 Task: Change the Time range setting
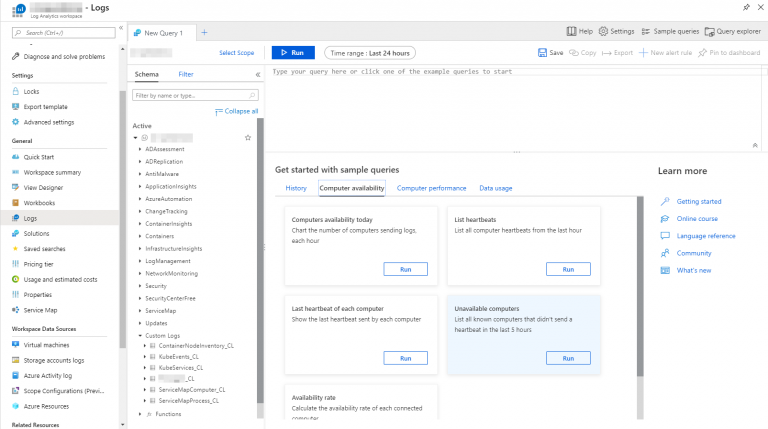[371, 53]
